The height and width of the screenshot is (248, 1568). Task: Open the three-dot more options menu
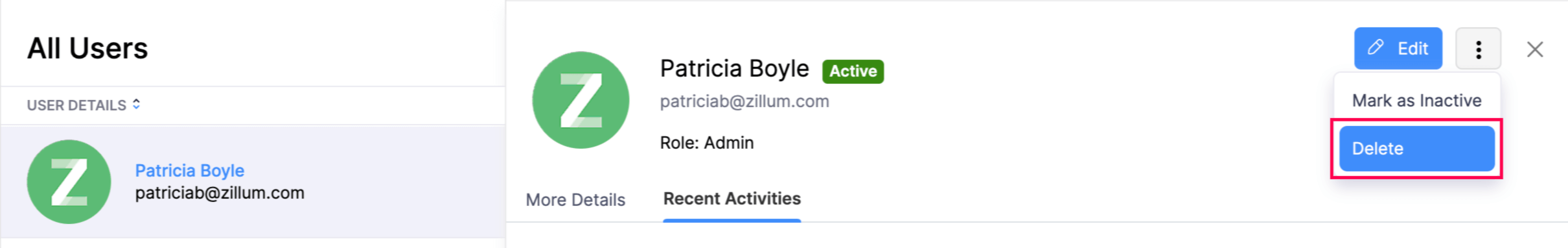(1478, 49)
